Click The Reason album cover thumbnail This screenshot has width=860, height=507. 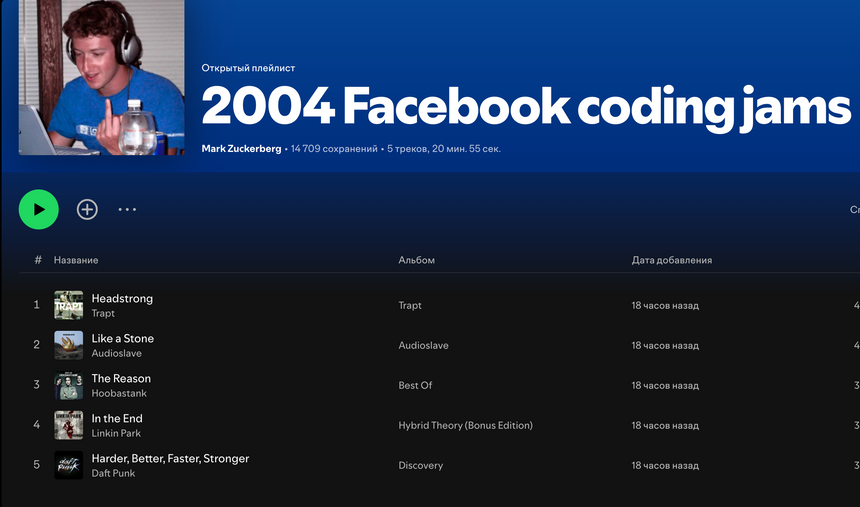69,385
